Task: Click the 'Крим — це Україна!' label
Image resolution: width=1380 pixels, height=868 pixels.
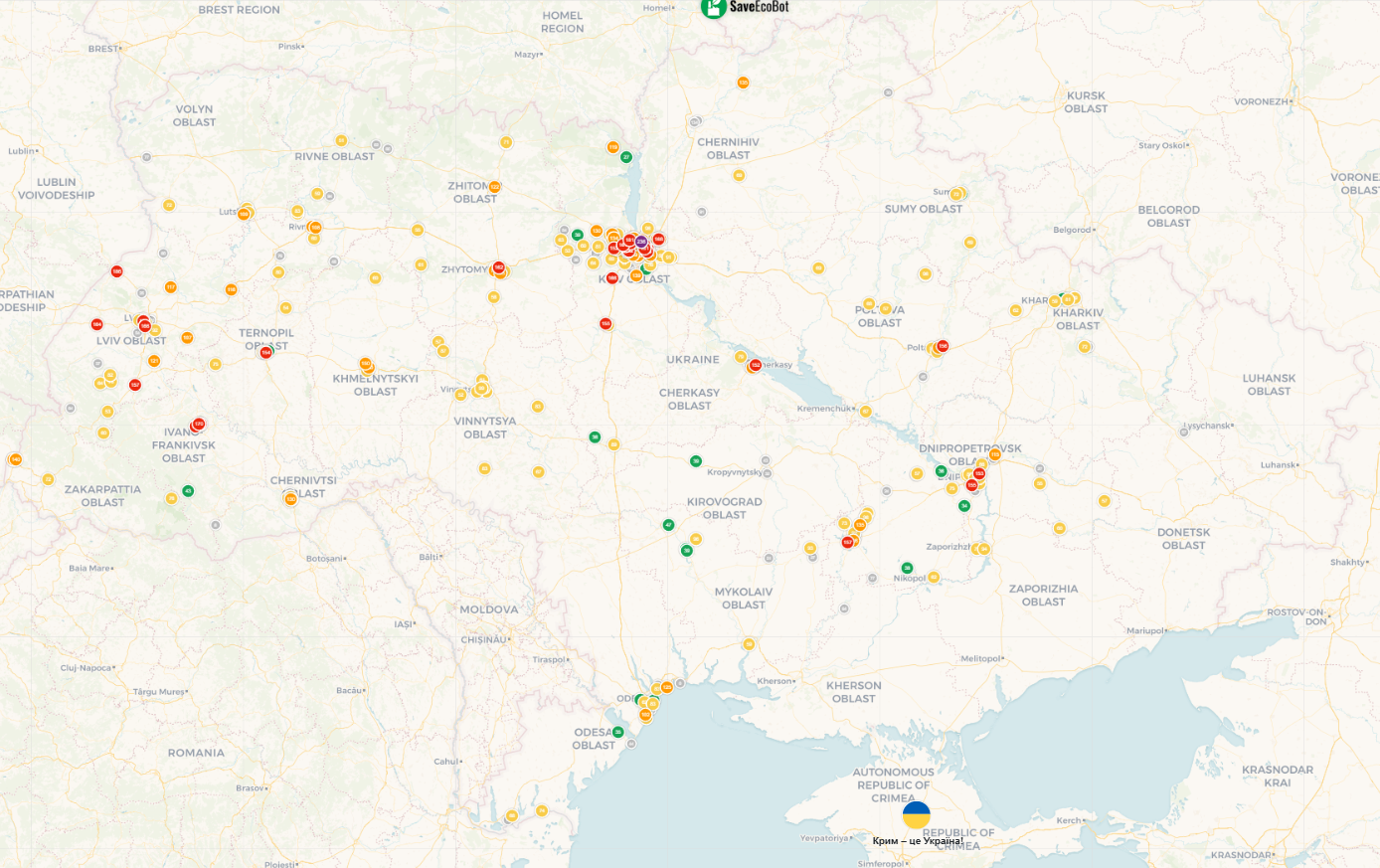Action: (917, 841)
